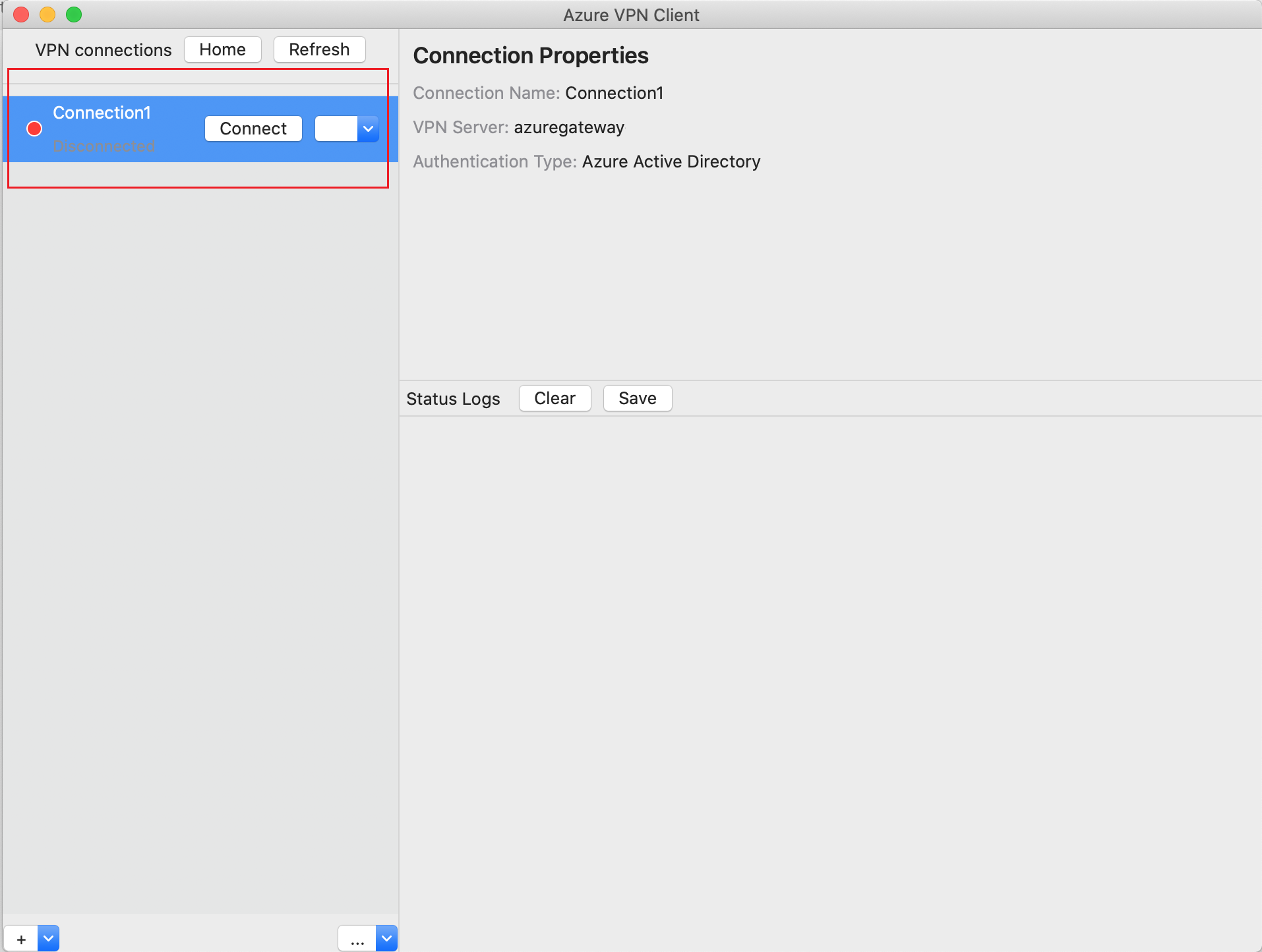This screenshot has width=1262, height=952.
Task: Click the Home button
Action: (x=222, y=49)
